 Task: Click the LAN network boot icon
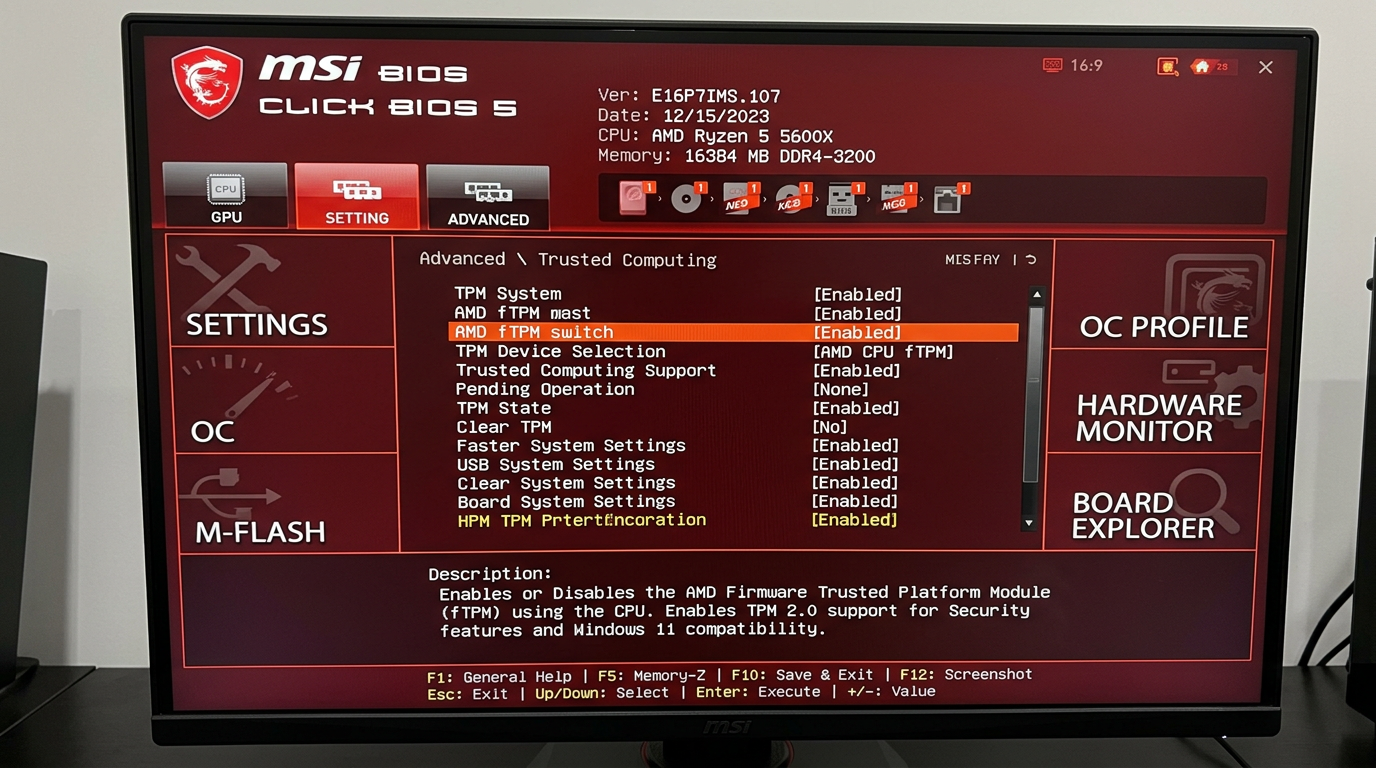click(948, 198)
